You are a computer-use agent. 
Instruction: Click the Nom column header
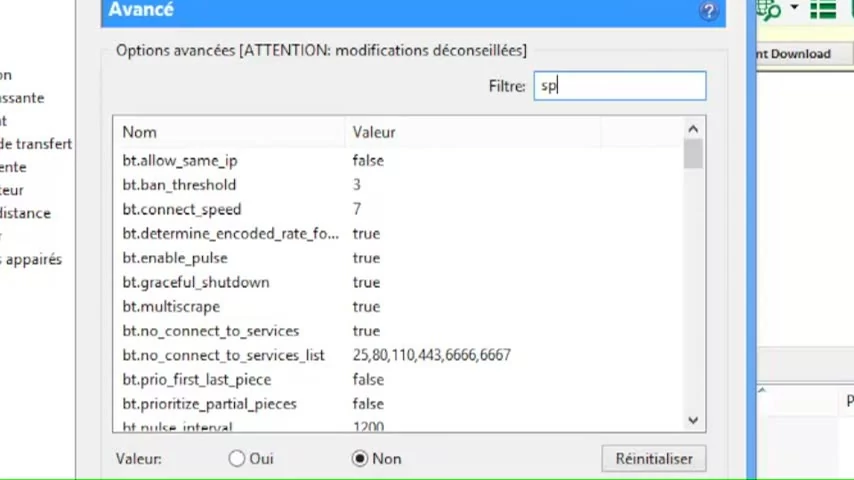pos(229,132)
